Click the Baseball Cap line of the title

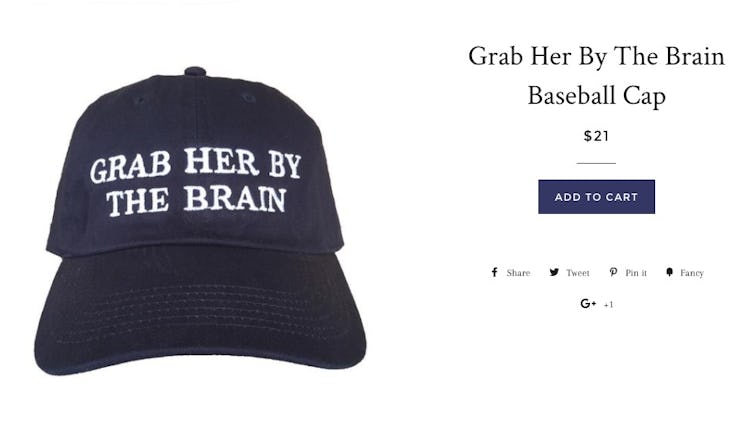(x=596, y=95)
